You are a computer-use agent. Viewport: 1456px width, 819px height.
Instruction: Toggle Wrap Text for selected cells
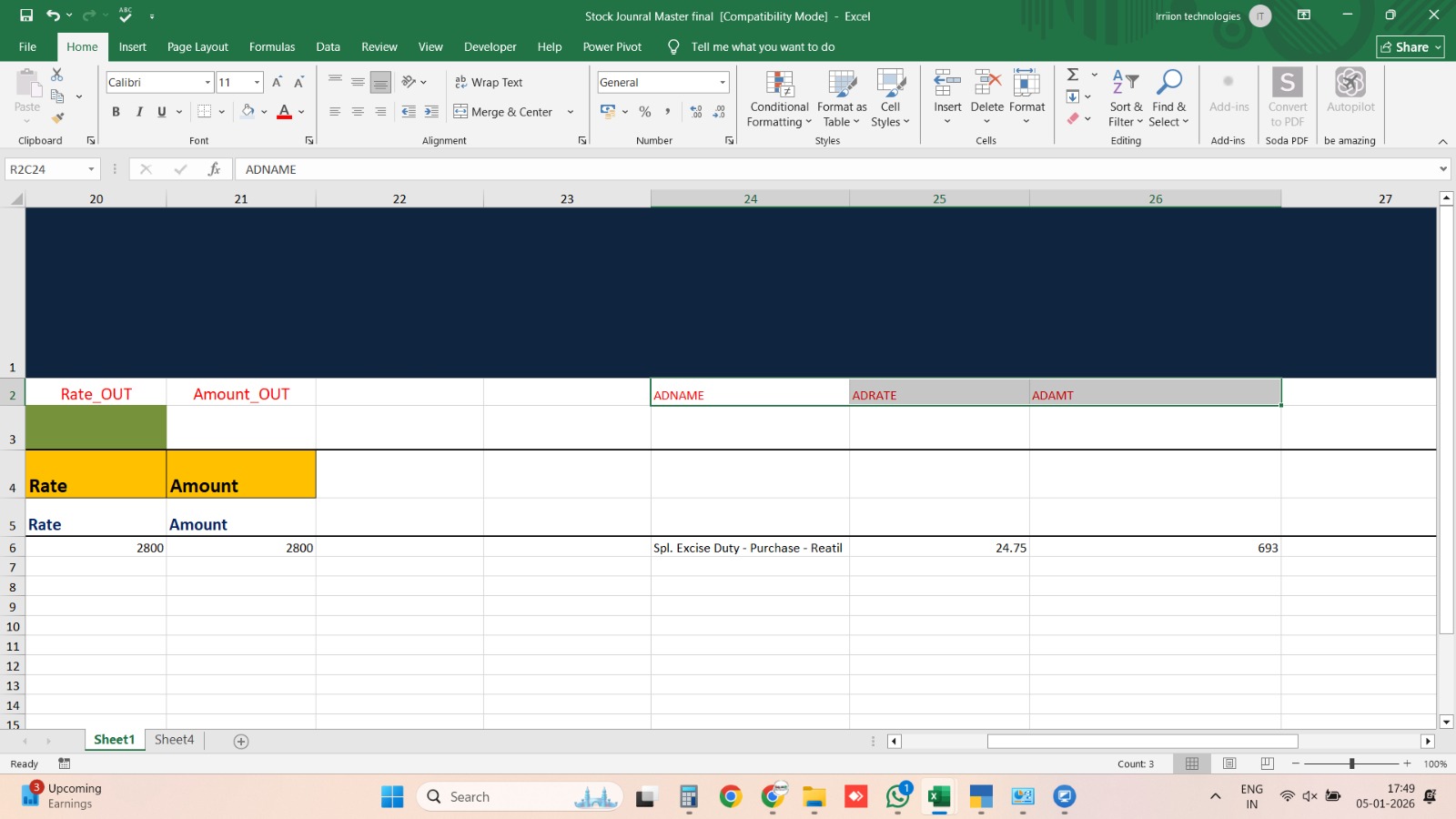pyautogui.click(x=489, y=83)
